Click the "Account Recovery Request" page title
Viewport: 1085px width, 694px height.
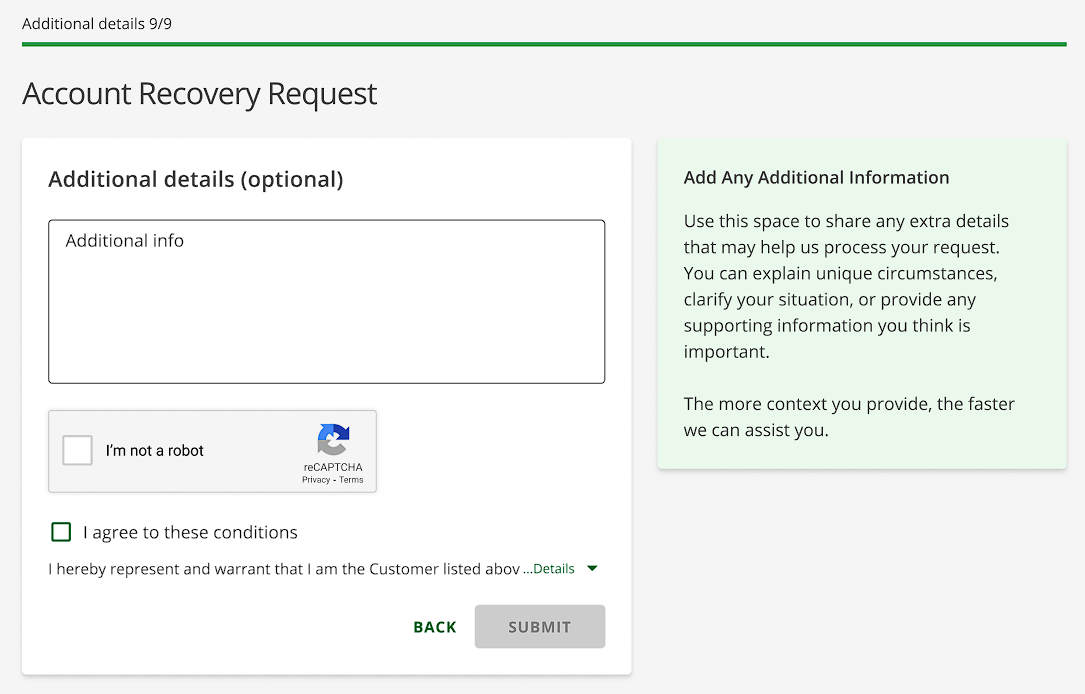click(x=199, y=93)
